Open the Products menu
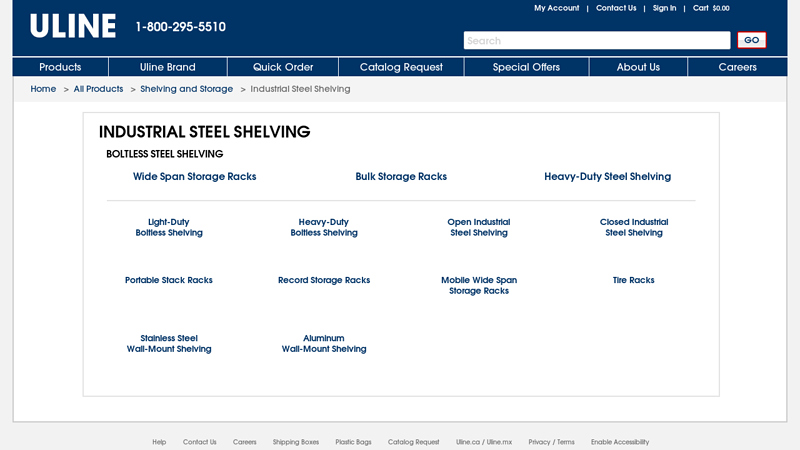Image resolution: width=800 pixels, height=450 pixels. (x=60, y=67)
